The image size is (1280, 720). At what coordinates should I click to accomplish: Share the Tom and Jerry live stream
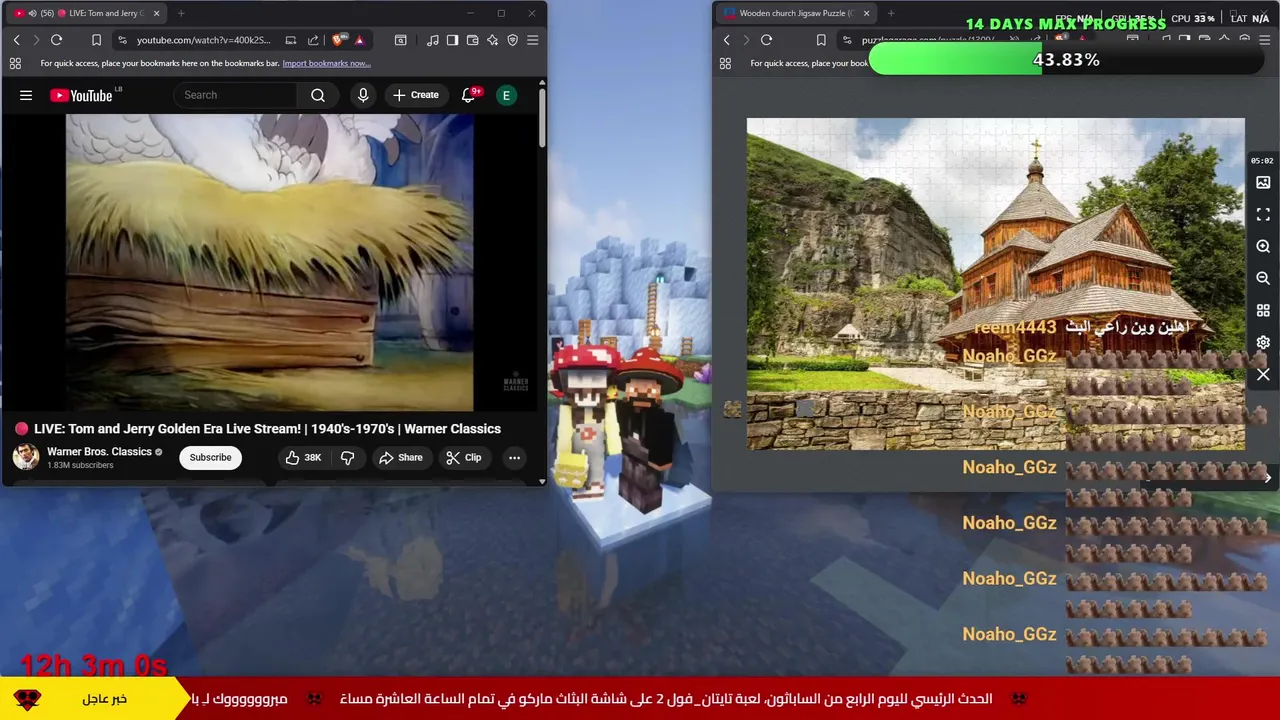coord(400,458)
